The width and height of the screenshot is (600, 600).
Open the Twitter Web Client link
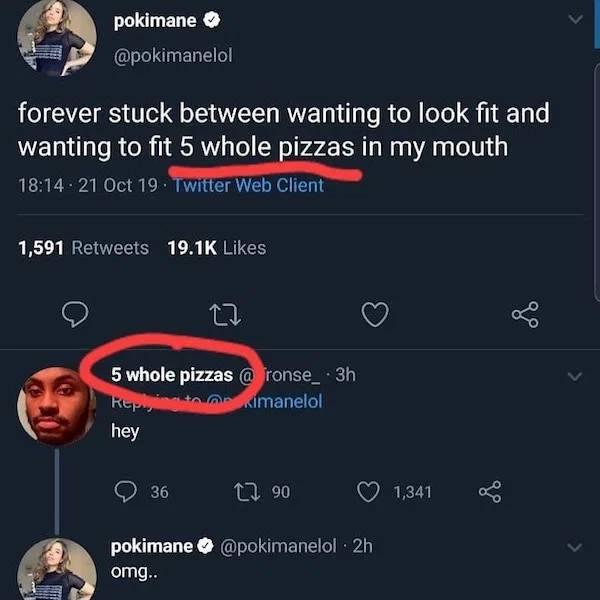(248, 185)
